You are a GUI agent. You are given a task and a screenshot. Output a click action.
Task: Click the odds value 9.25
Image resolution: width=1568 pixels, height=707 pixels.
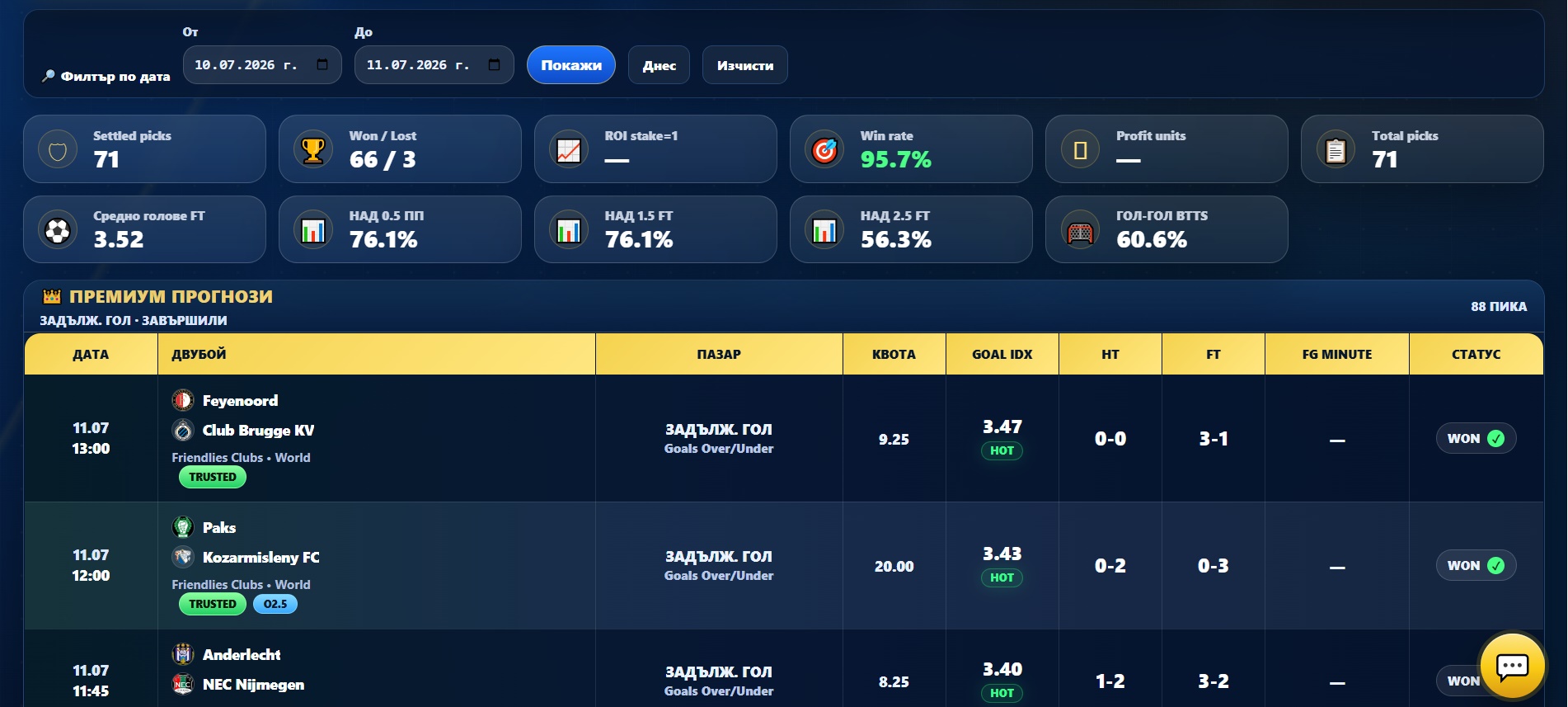click(894, 440)
